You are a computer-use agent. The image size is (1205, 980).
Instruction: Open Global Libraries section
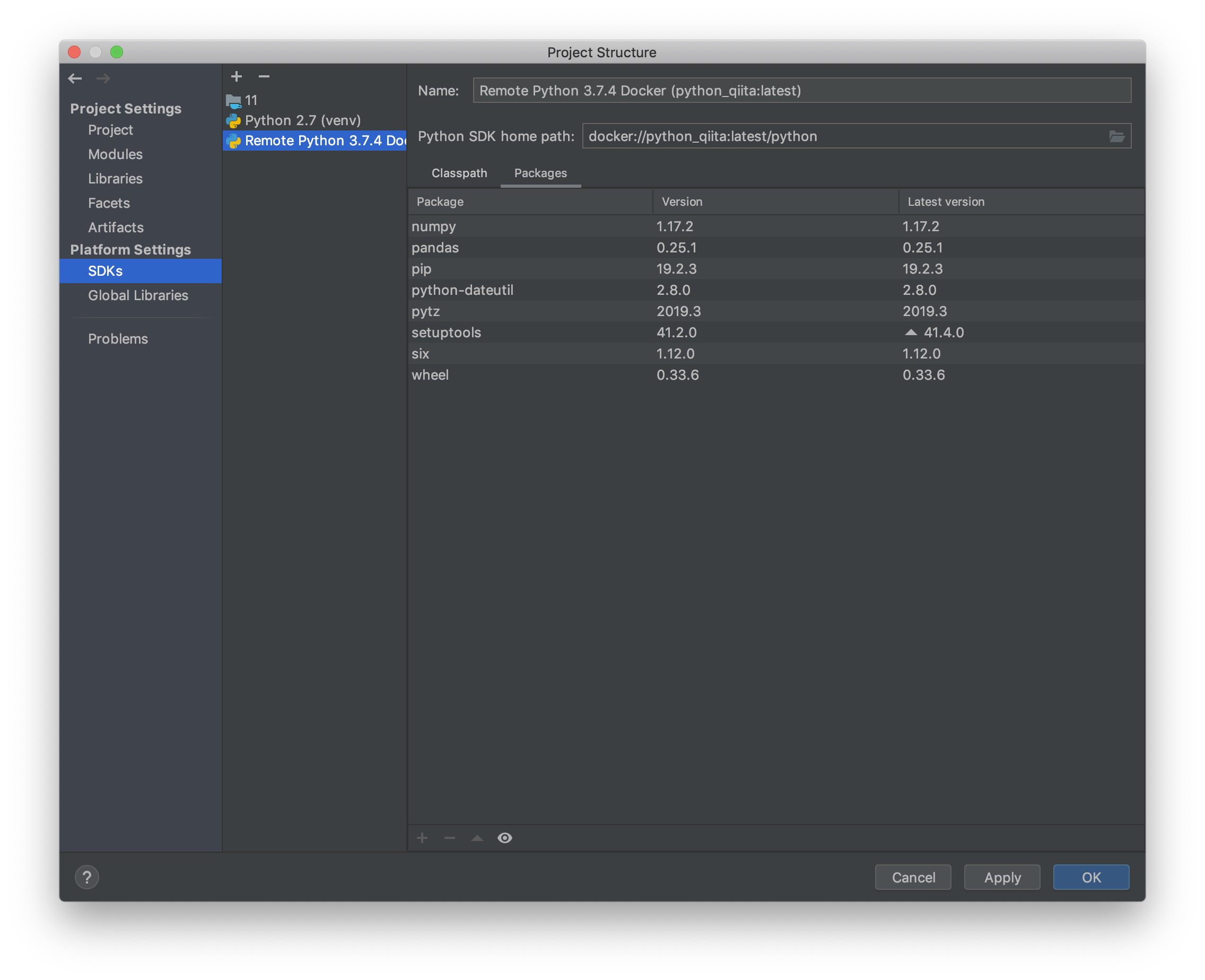pos(138,295)
